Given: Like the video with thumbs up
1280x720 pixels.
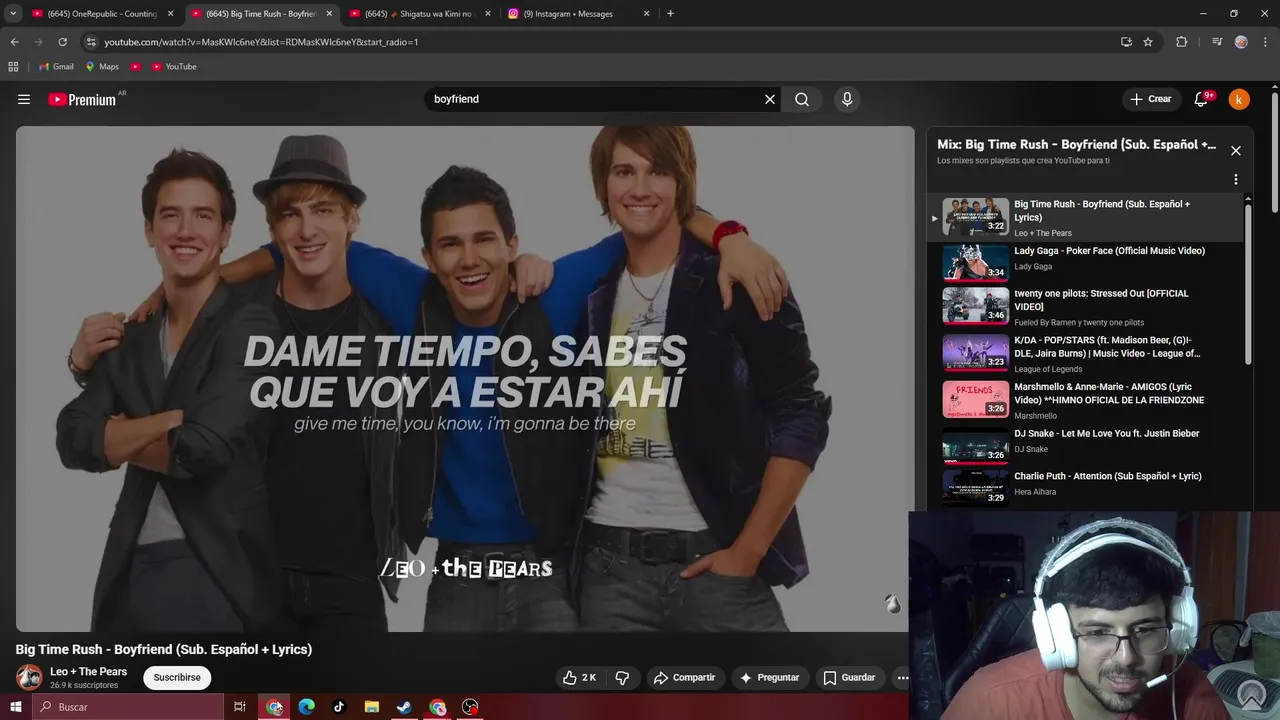Looking at the screenshot, I should [579, 677].
